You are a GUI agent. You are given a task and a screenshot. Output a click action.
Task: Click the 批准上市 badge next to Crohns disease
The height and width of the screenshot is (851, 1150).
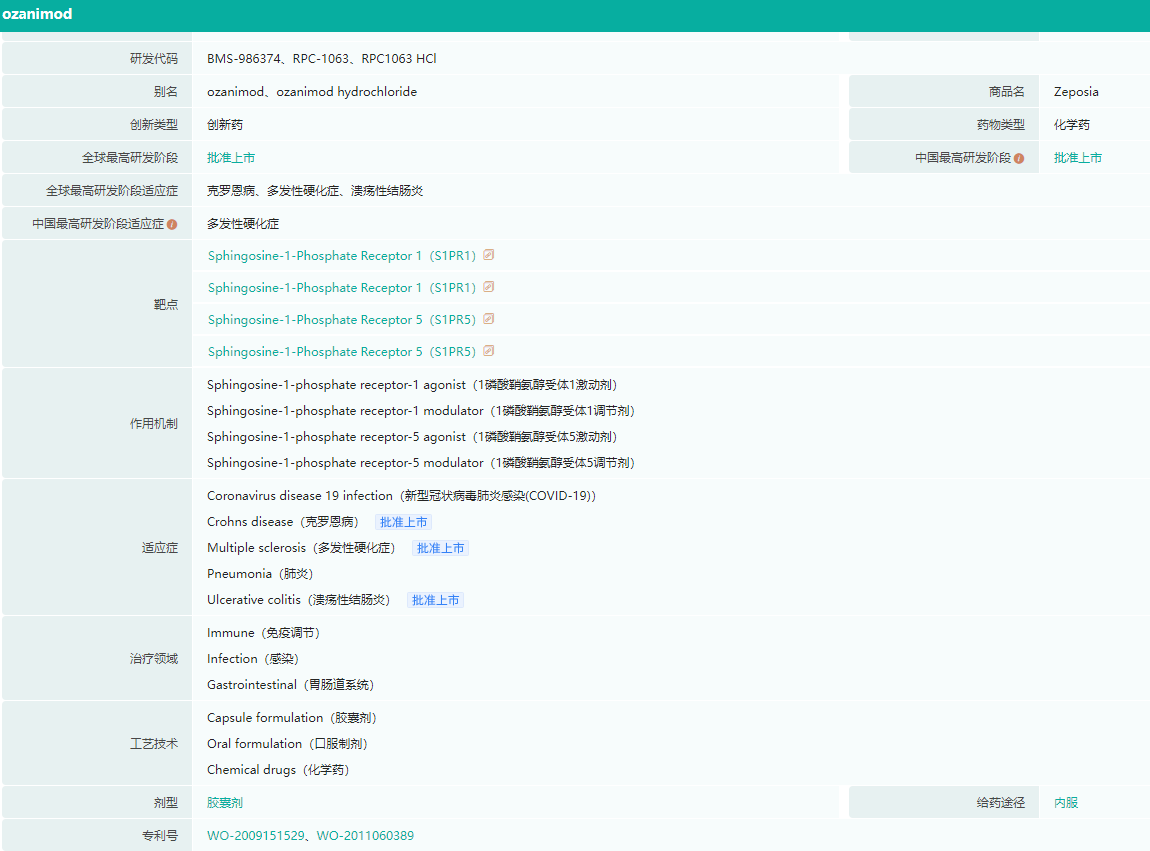coord(404,522)
